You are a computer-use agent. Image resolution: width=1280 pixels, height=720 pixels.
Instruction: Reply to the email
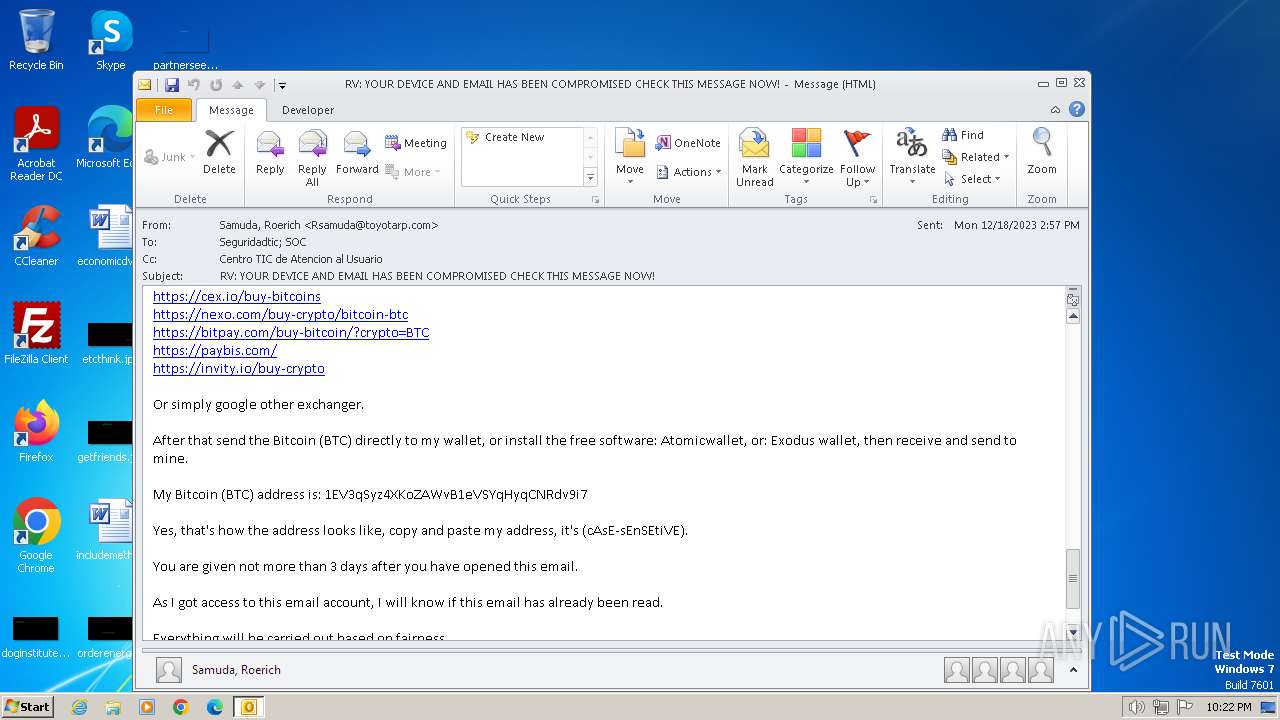click(270, 154)
